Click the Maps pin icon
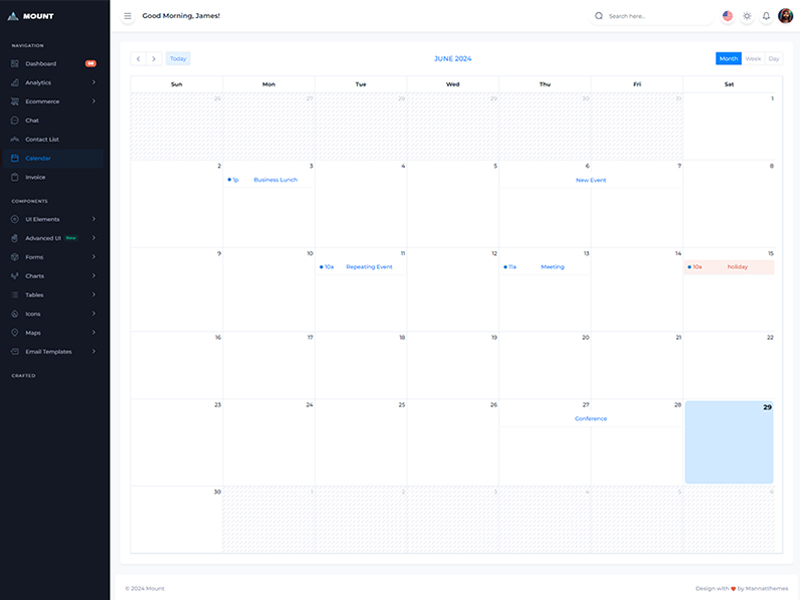Image resolution: width=800 pixels, height=600 pixels. pyautogui.click(x=15, y=333)
